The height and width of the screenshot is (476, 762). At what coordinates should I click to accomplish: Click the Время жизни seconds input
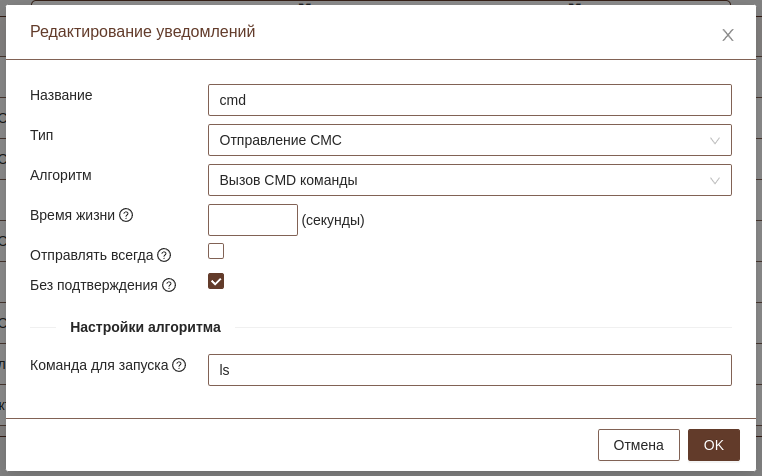click(x=252, y=220)
